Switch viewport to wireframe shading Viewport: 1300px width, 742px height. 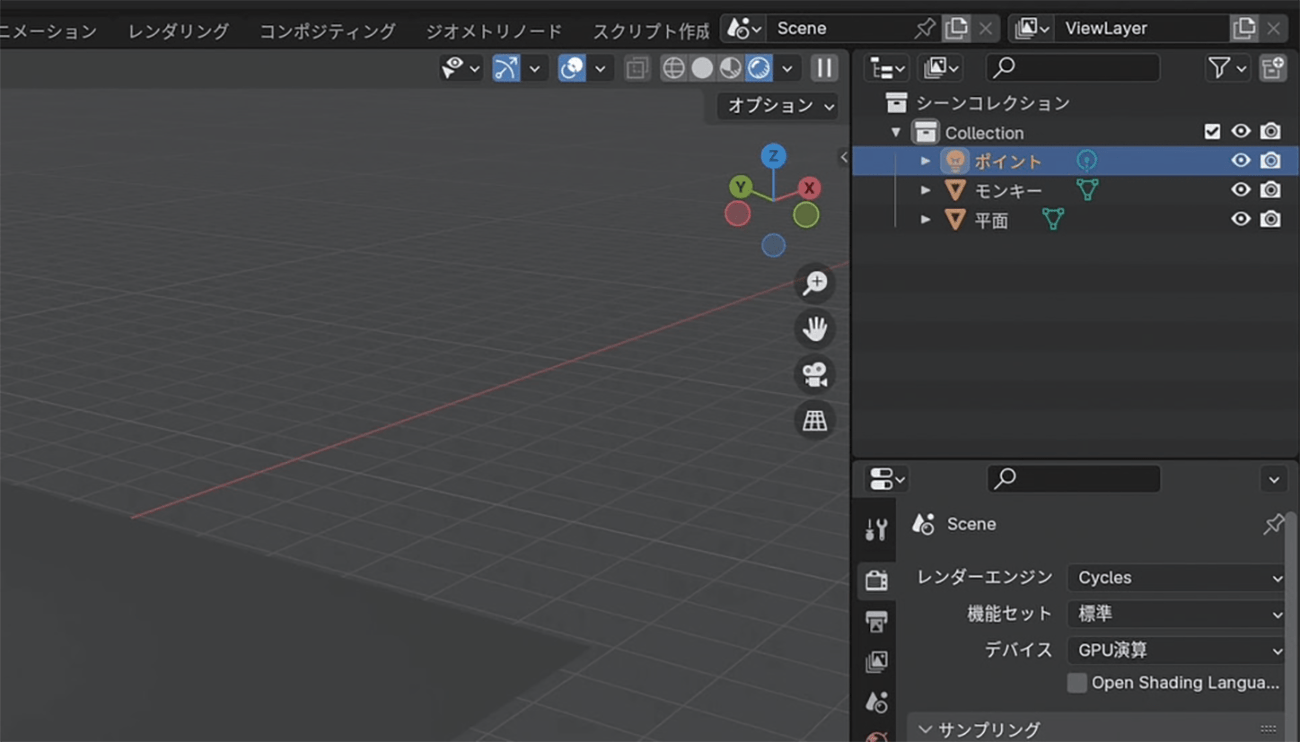(674, 68)
